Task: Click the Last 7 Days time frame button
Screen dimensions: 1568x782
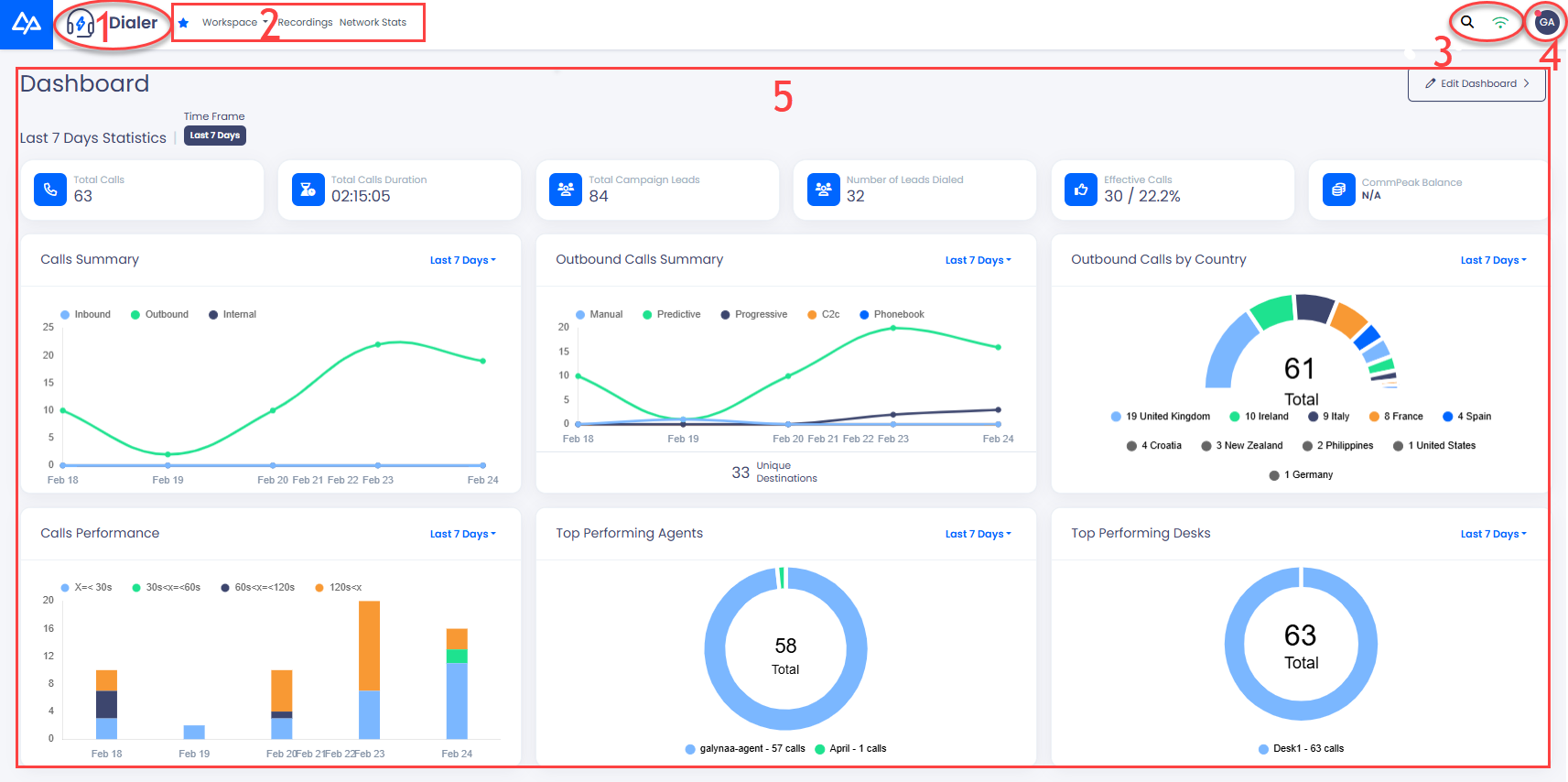Action: [215, 136]
